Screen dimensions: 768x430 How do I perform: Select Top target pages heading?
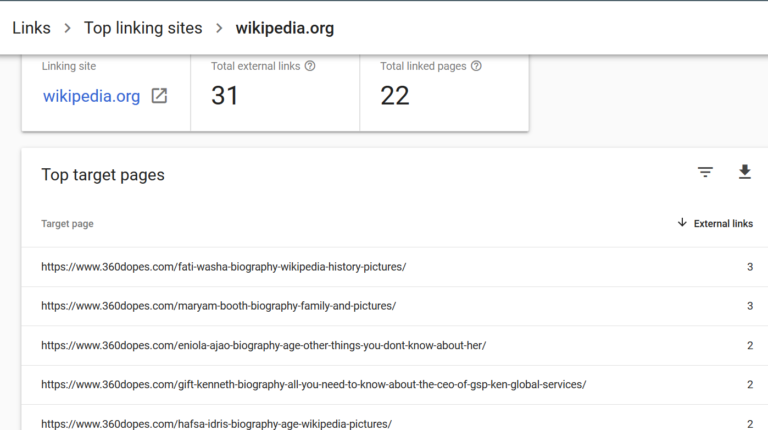(x=103, y=175)
